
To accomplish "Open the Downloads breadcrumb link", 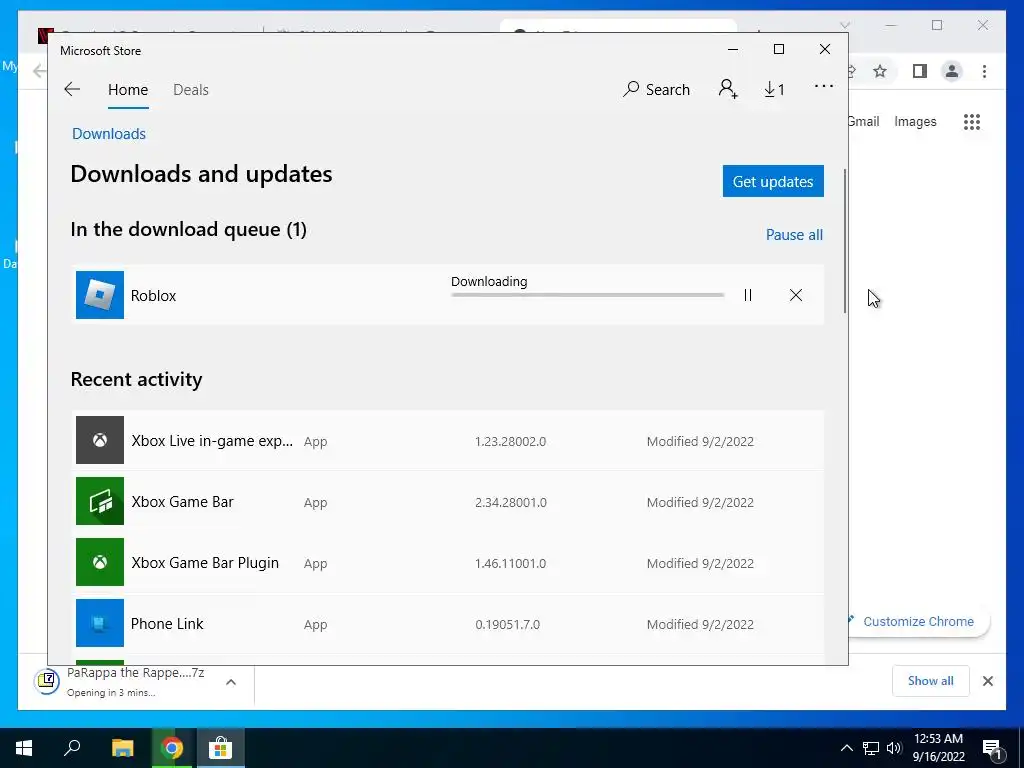I will point(109,133).
